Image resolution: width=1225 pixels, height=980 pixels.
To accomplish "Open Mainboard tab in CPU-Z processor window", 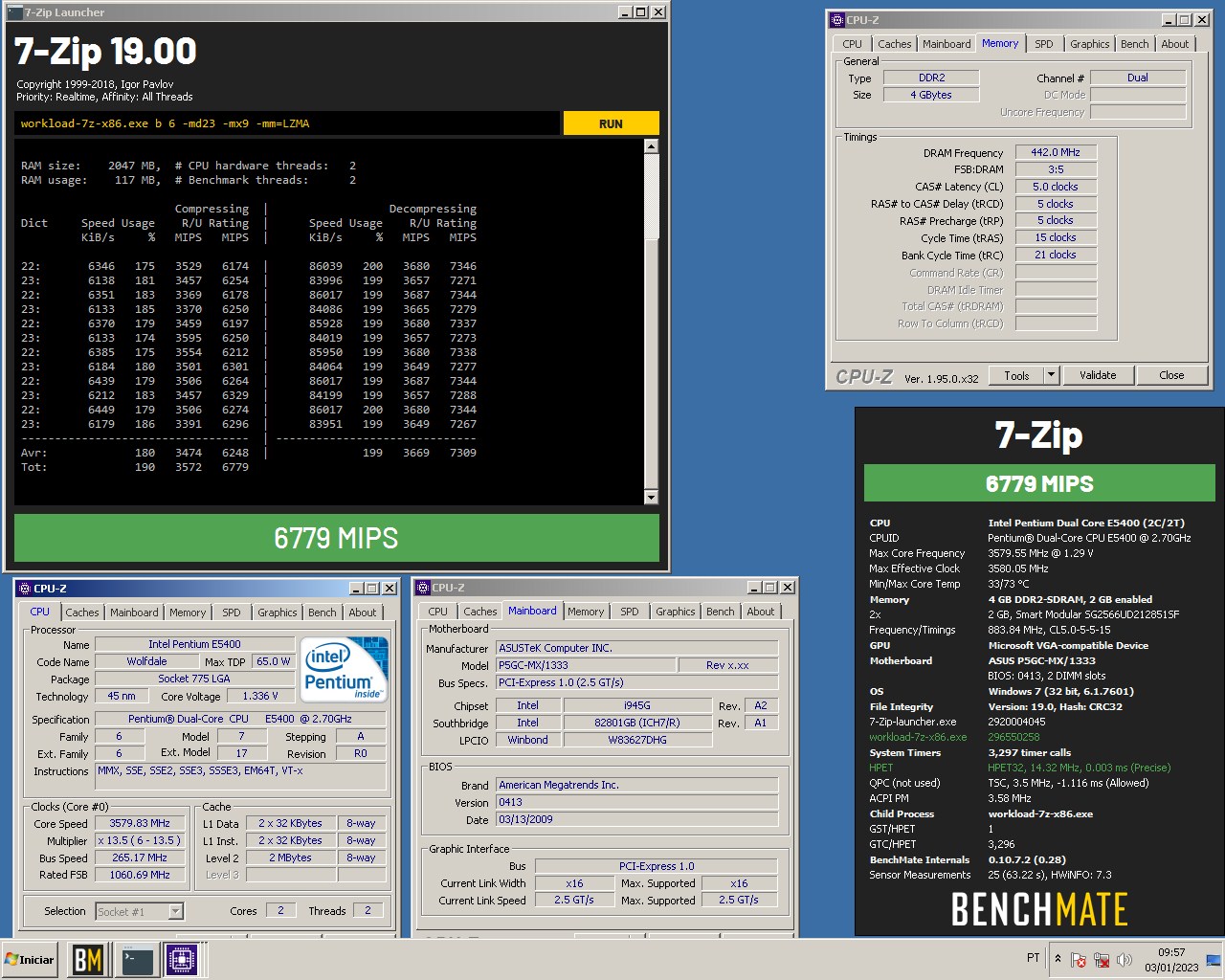I will pos(134,612).
